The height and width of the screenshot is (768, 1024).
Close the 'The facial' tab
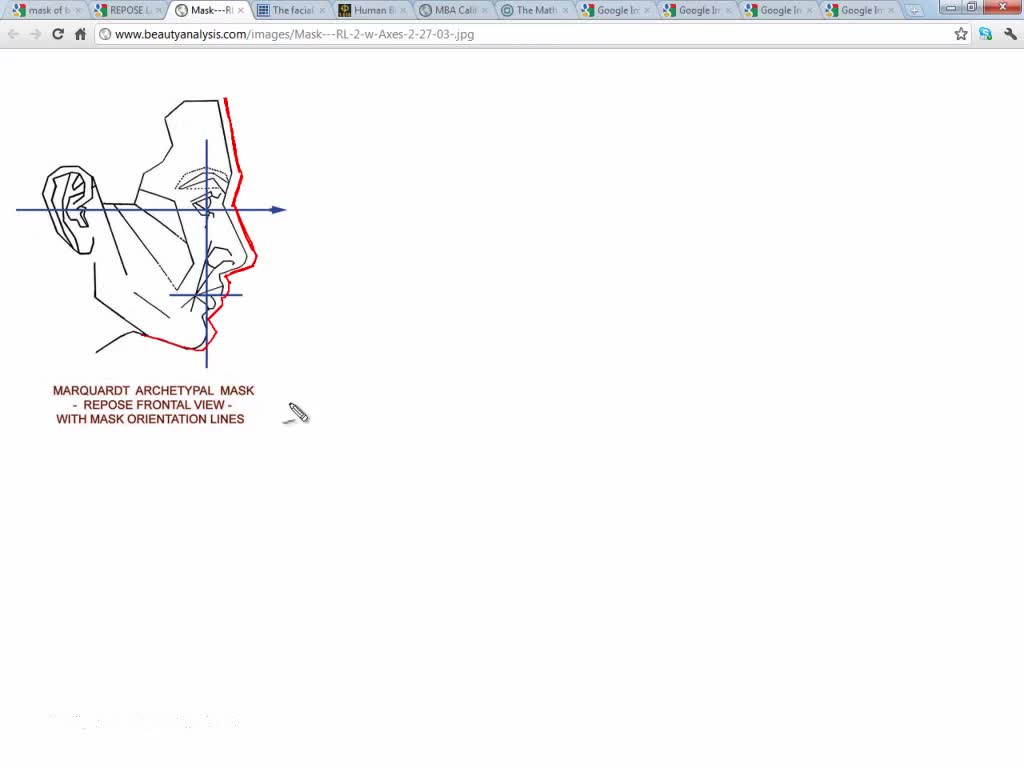point(322,10)
